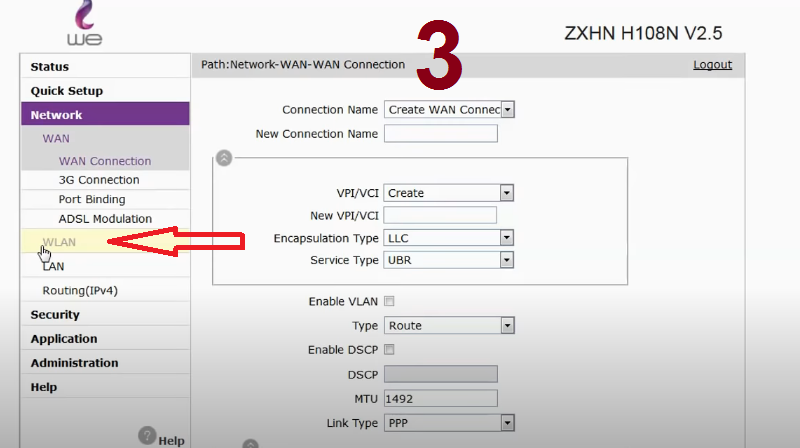Image resolution: width=800 pixels, height=448 pixels.
Task: Open the Connection Name dropdown
Action: 449,110
